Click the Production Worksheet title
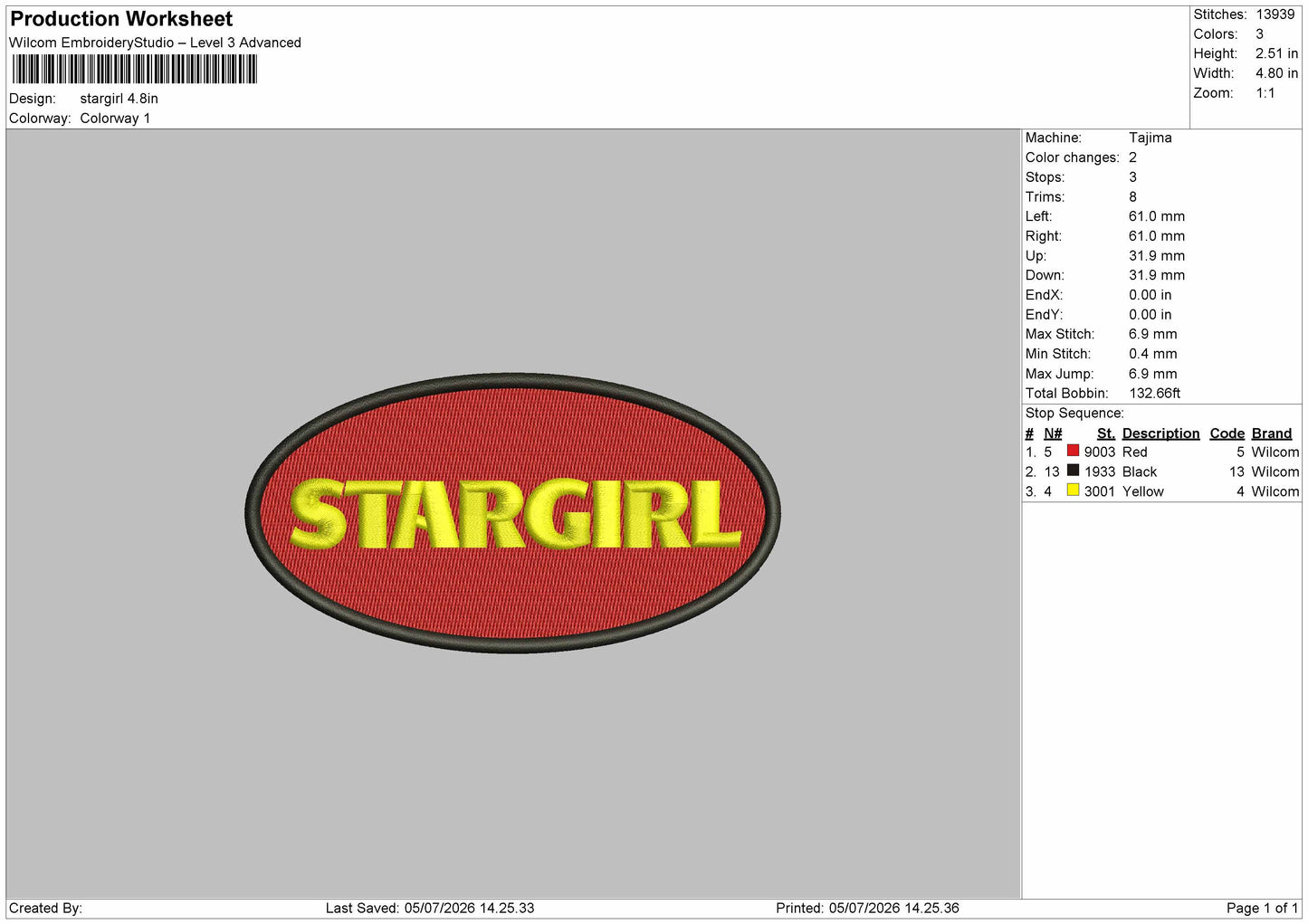1308x924 pixels. tap(121, 19)
